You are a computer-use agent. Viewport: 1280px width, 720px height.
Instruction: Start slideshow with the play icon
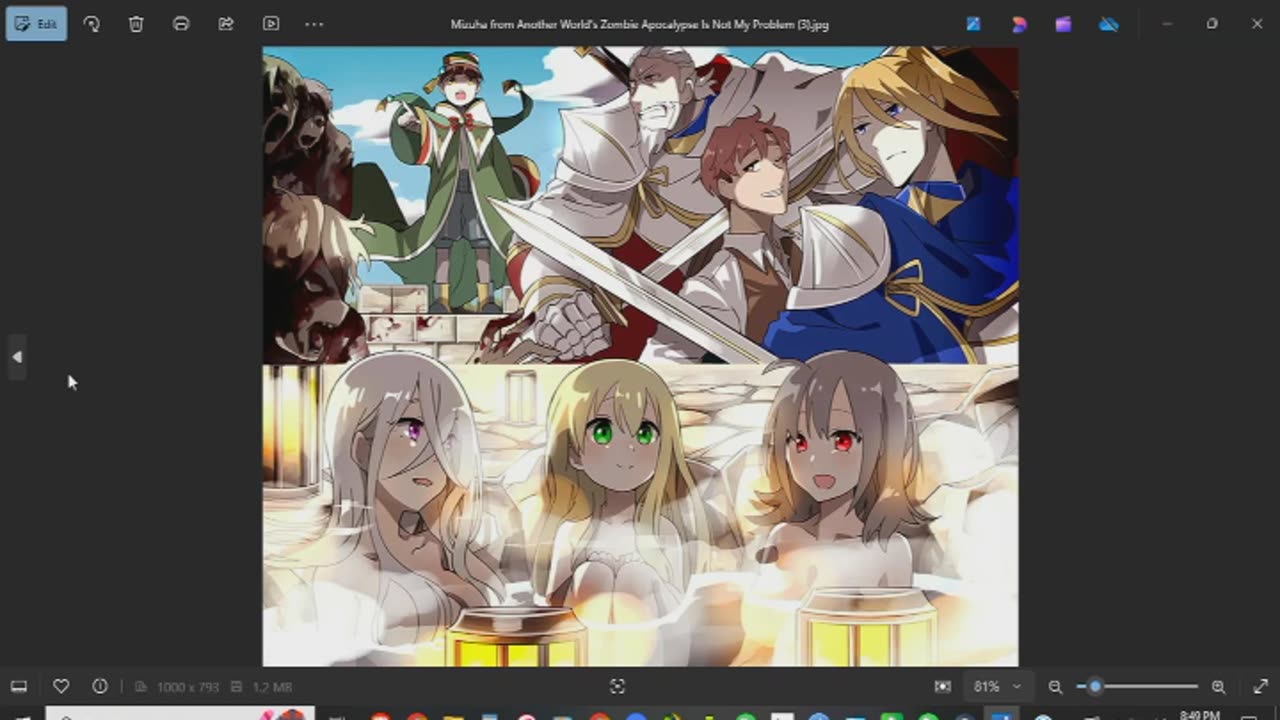tap(271, 24)
